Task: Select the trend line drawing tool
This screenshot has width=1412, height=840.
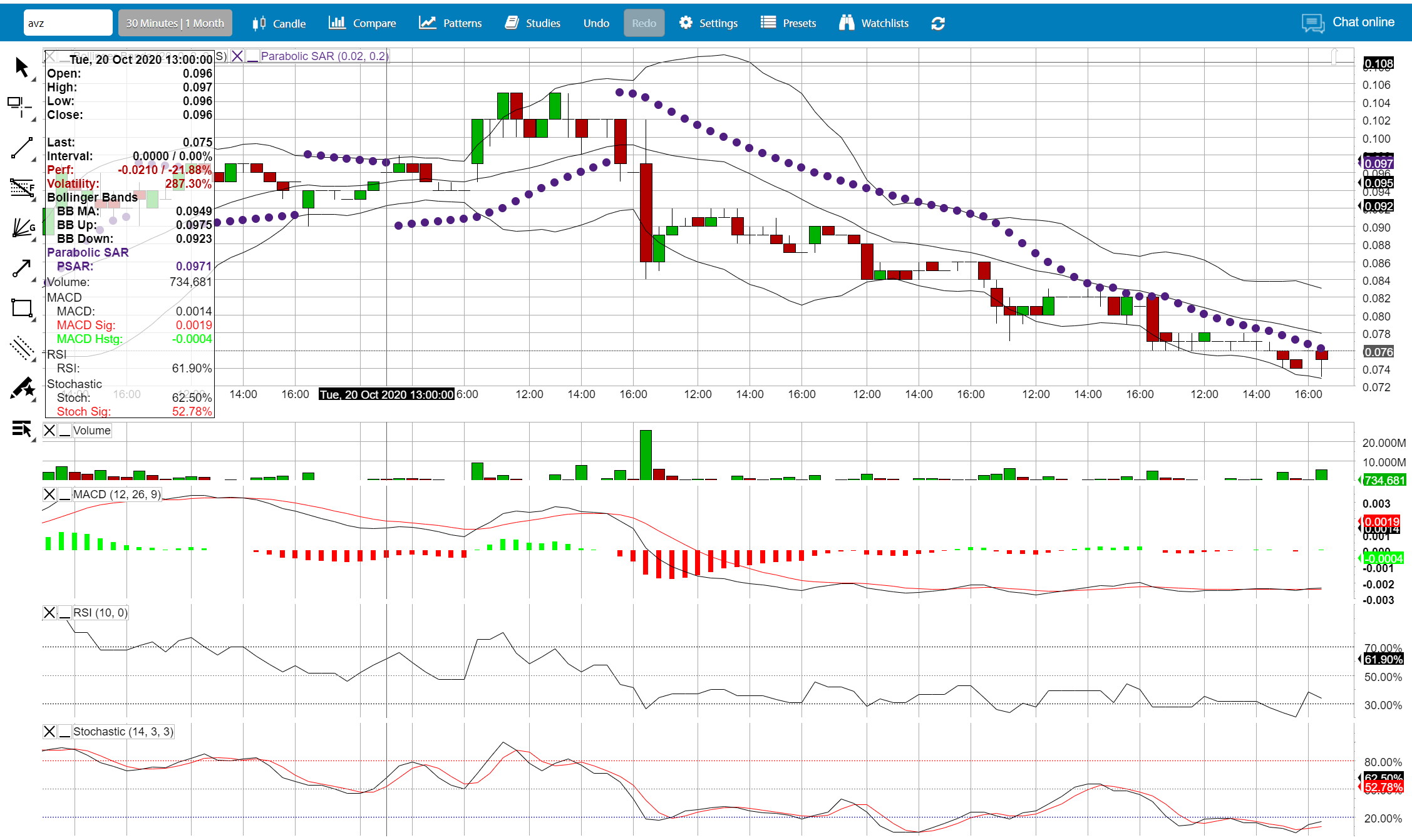Action: 22,148
